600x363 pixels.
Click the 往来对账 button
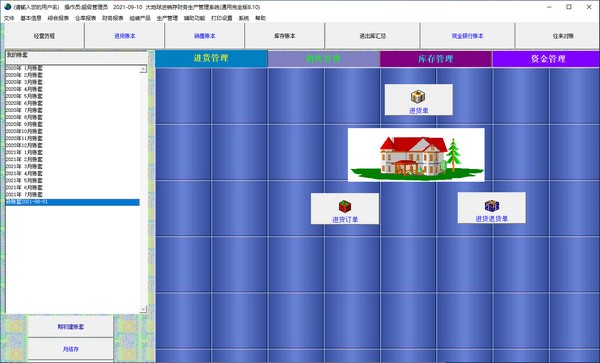coord(558,36)
